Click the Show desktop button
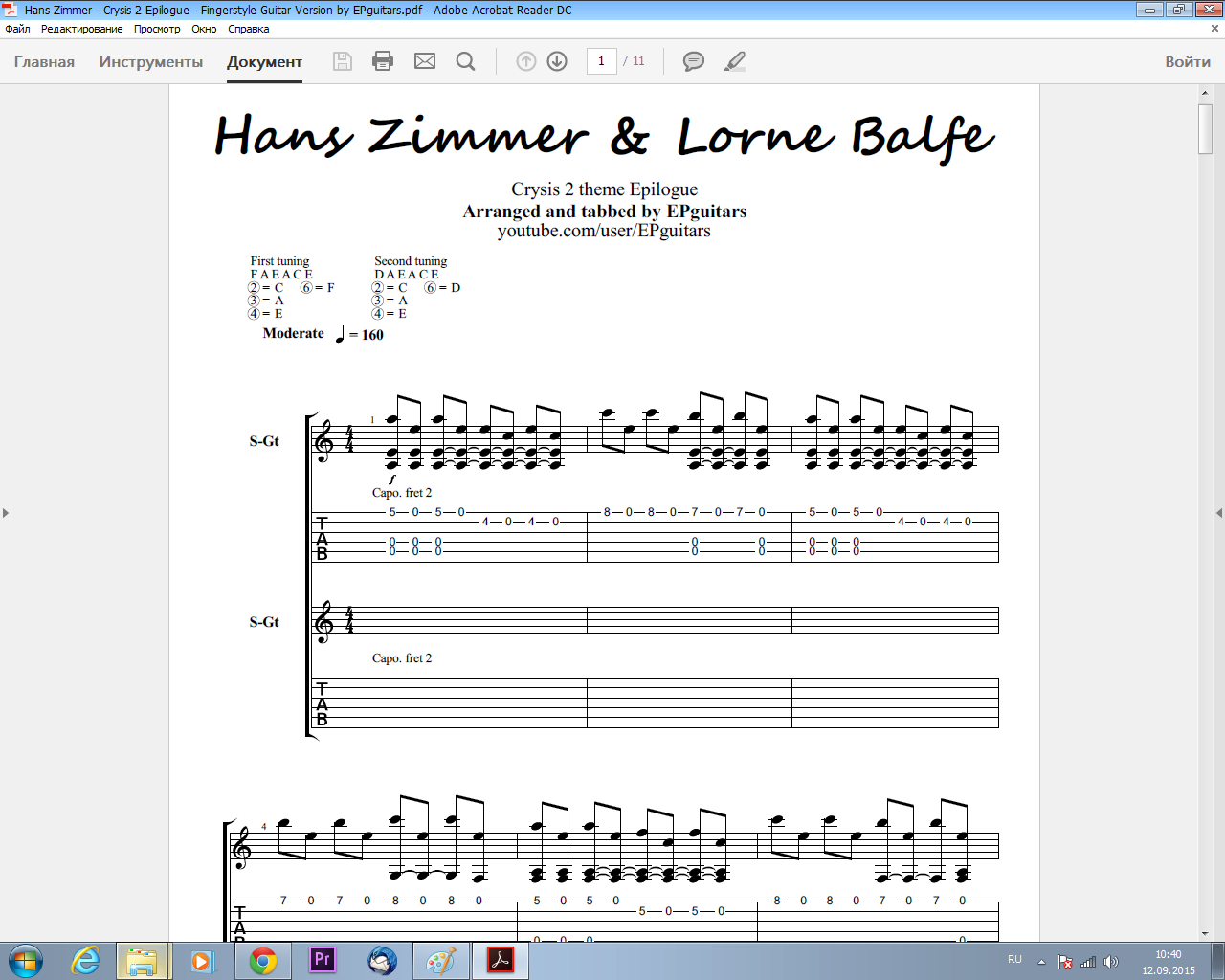The height and width of the screenshot is (980, 1225). coord(1218,960)
